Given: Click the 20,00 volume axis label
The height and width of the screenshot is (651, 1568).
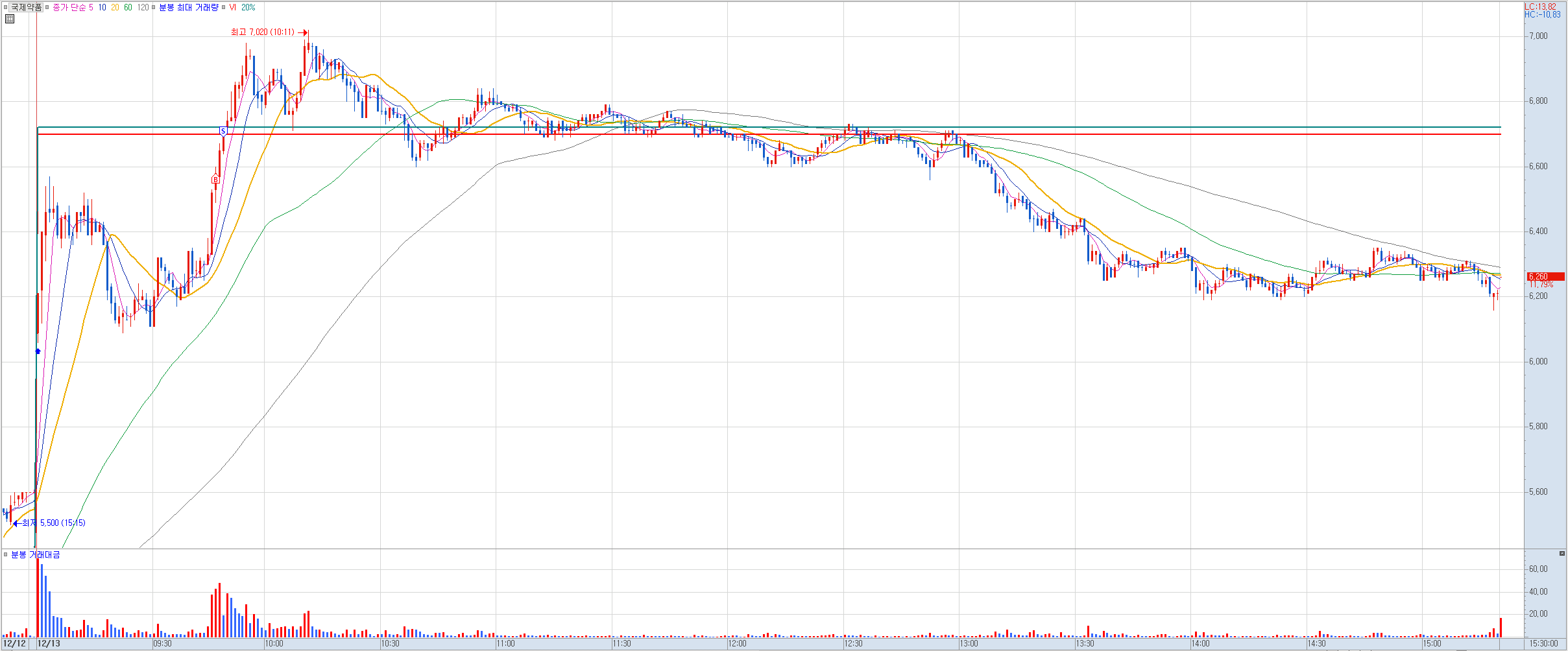Looking at the screenshot, I should pyautogui.click(x=1538, y=614).
